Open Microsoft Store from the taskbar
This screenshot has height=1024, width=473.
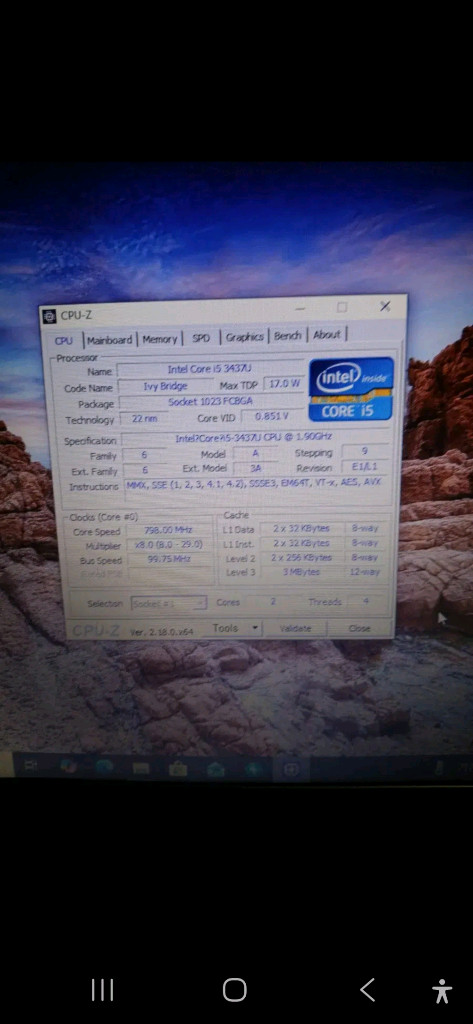pyautogui.click(x=178, y=769)
